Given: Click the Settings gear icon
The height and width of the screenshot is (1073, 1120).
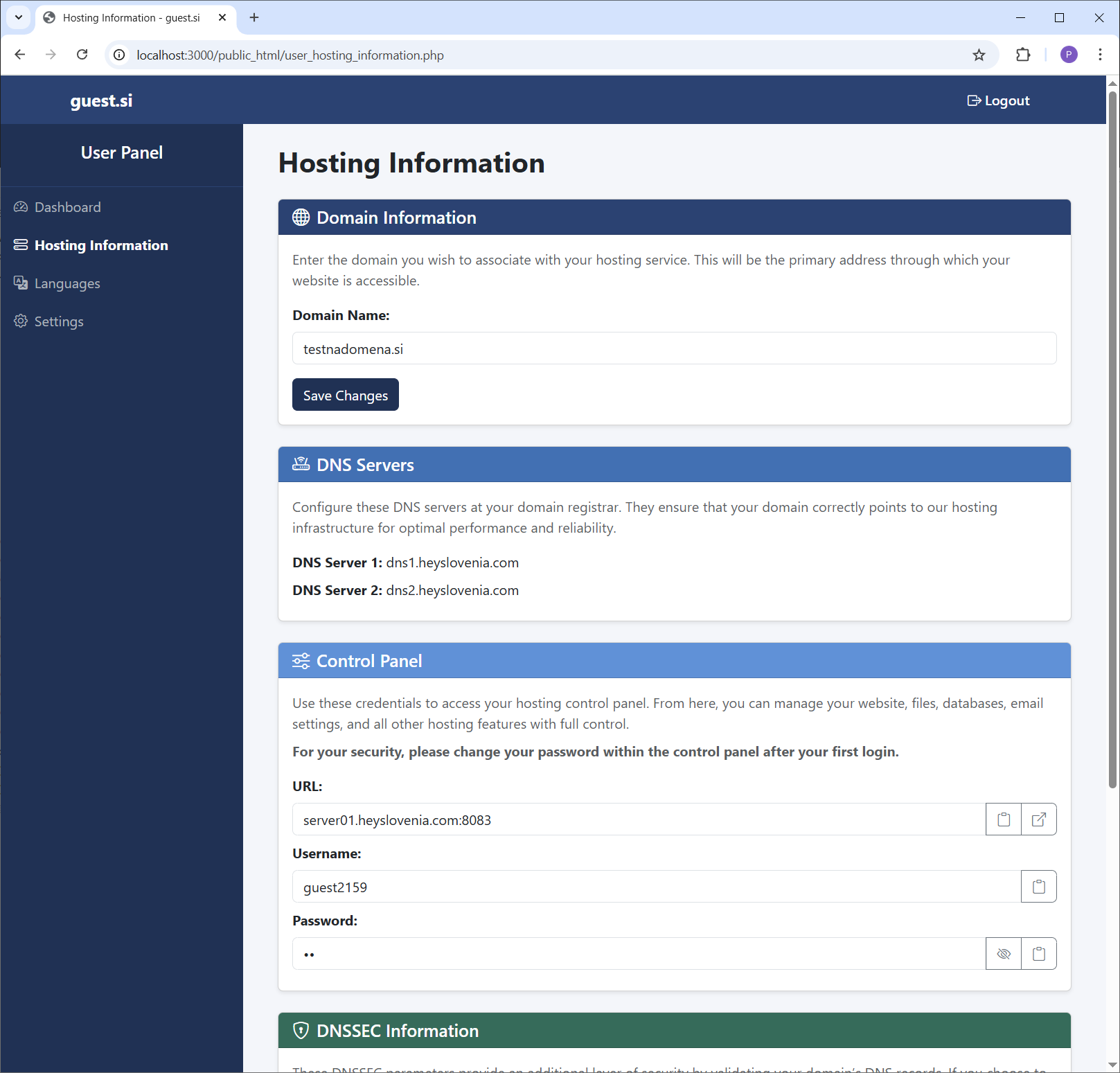Looking at the screenshot, I should tap(21, 321).
